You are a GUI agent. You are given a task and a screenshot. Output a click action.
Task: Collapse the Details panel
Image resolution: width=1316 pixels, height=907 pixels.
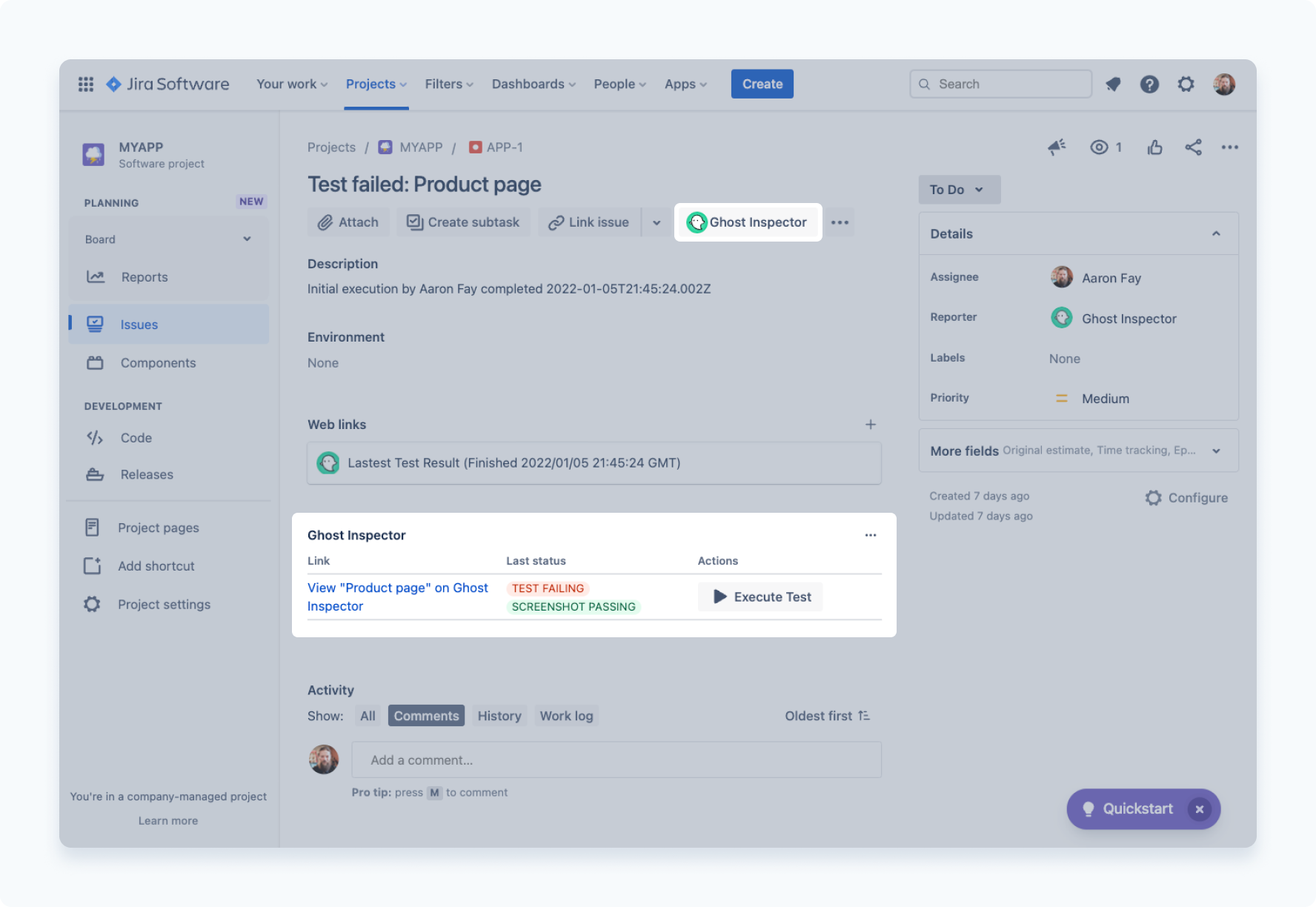click(x=1216, y=233)
